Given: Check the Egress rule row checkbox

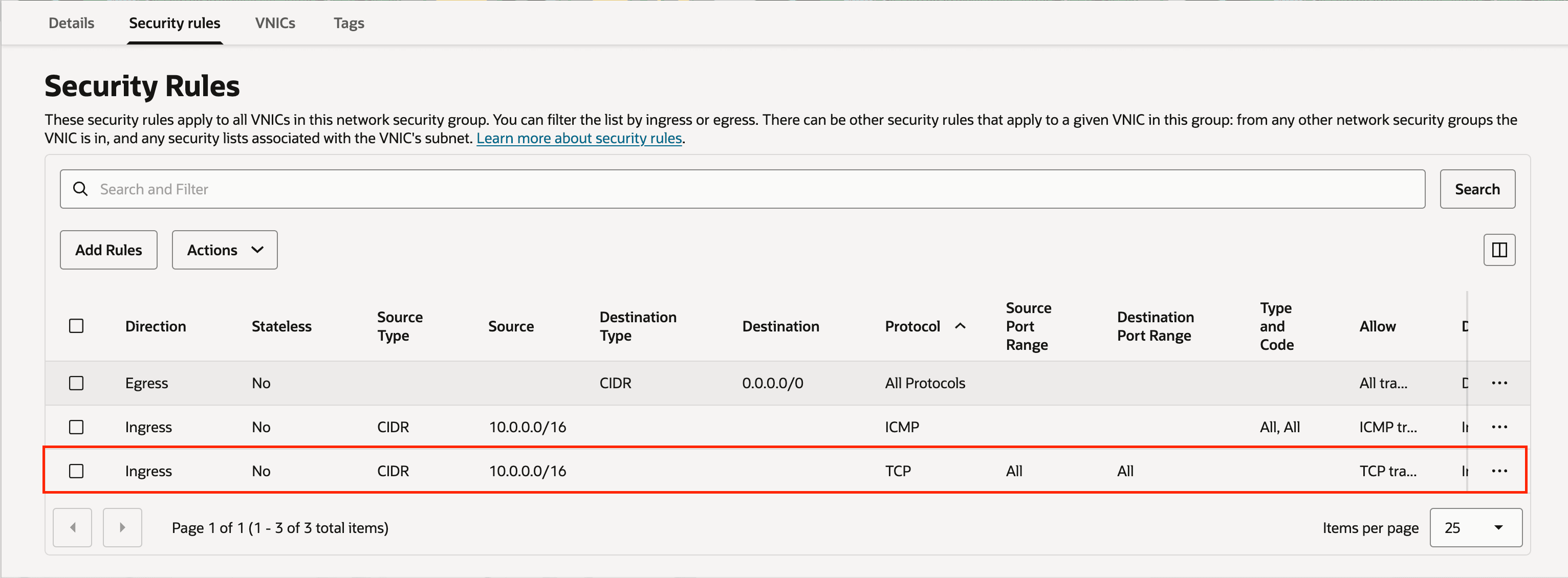Looking at the screenshot, I should tap(76, 383).
